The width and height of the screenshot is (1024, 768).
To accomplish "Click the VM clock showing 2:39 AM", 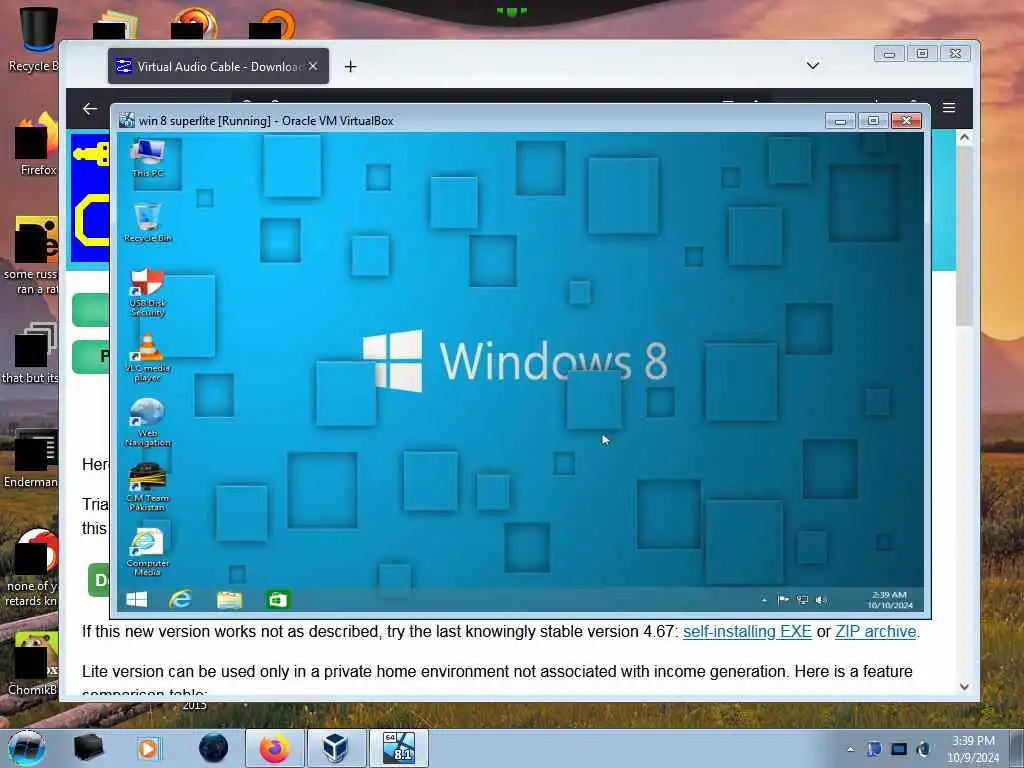I will (x=889, y=600).
